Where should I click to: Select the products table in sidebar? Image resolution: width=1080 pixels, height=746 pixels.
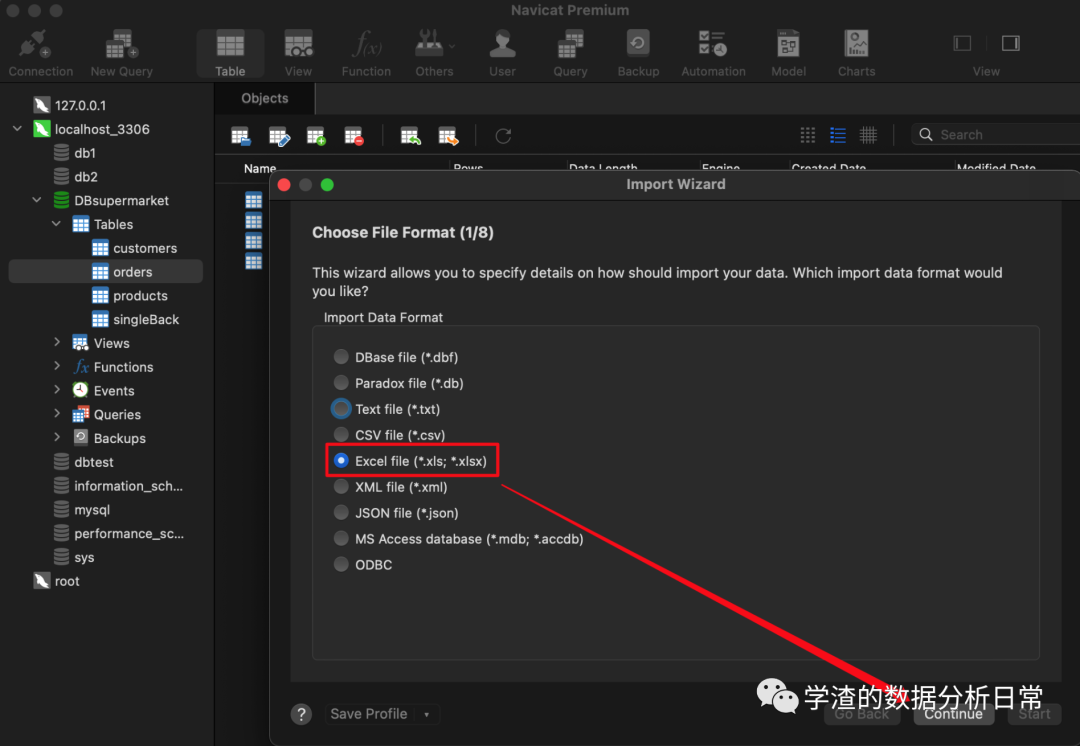pyautogui.click(x=129, y=296)
